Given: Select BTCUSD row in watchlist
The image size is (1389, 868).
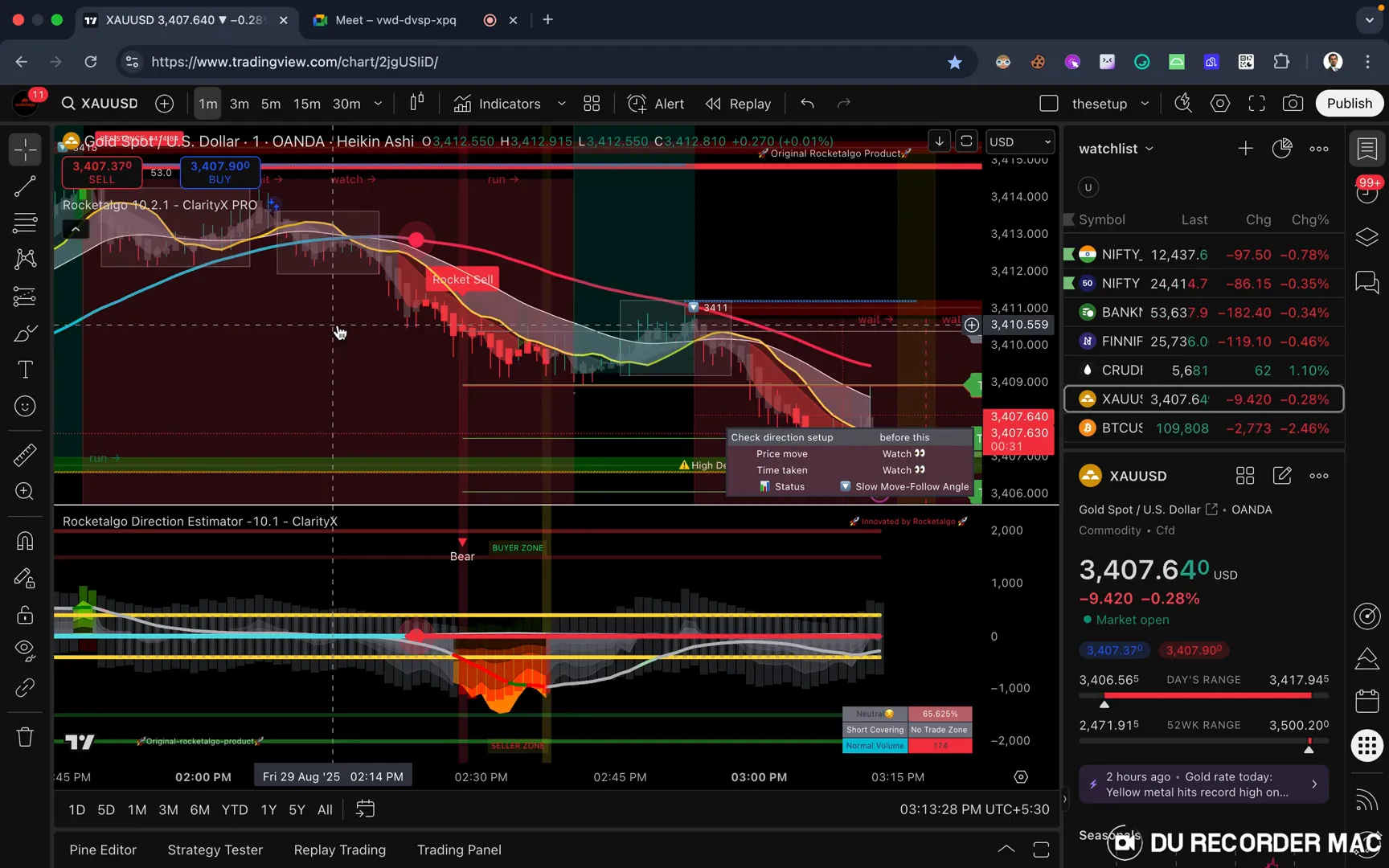Looking at the screenshot, I should click(1203, 428).
